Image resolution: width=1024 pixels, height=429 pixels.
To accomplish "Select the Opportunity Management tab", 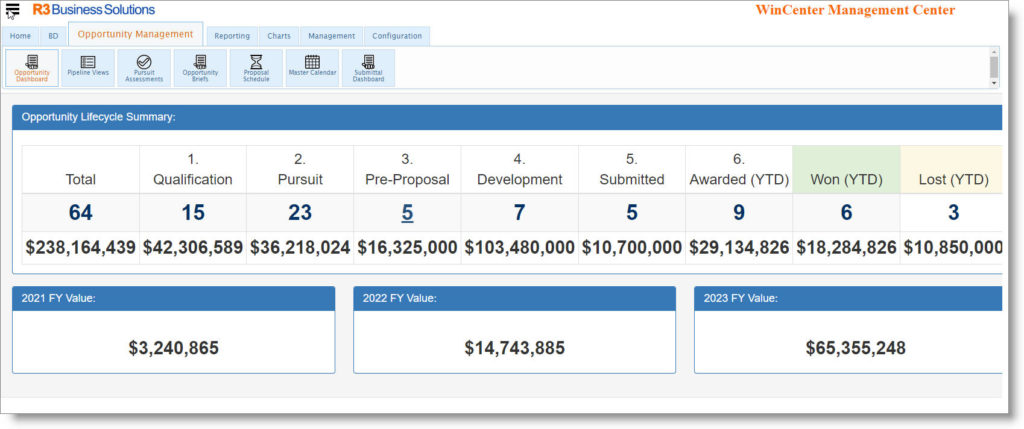I will tap(135, 34).
